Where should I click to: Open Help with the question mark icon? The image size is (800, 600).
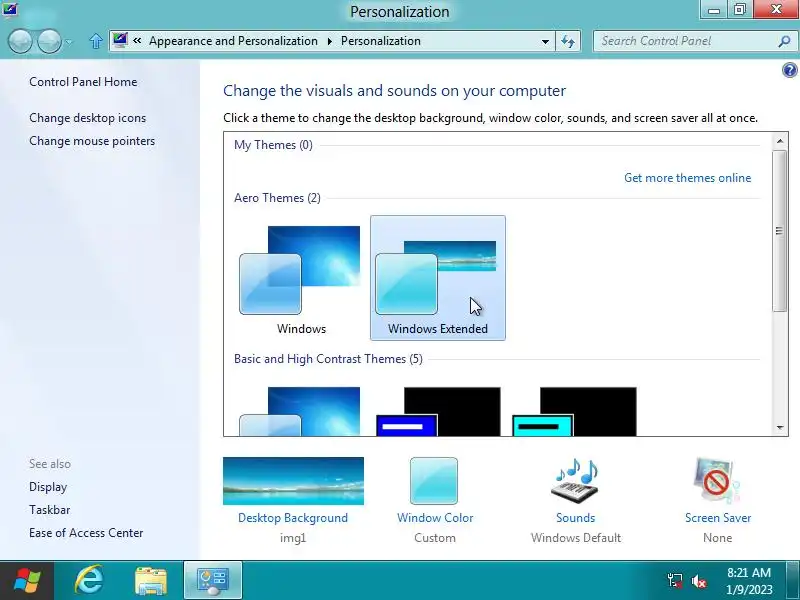click(789, 70)
